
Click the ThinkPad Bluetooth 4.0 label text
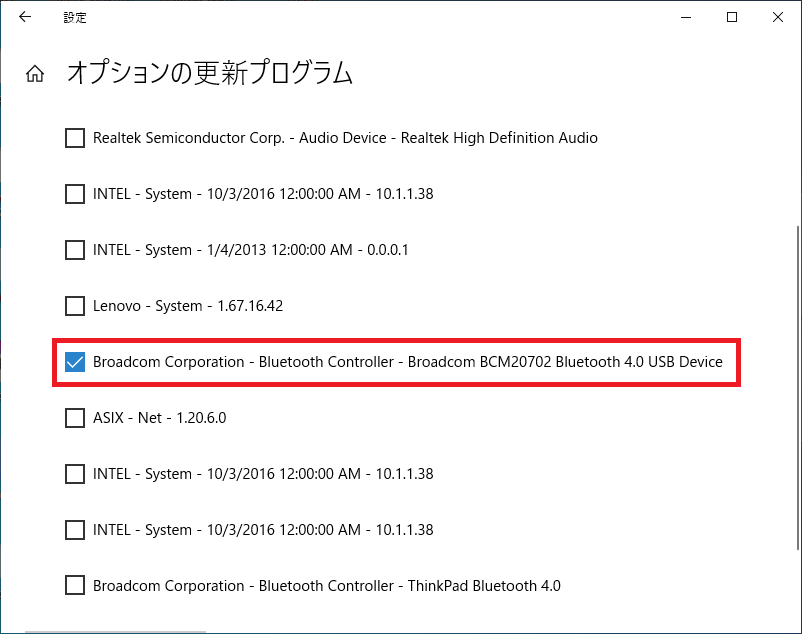point(327,585)
